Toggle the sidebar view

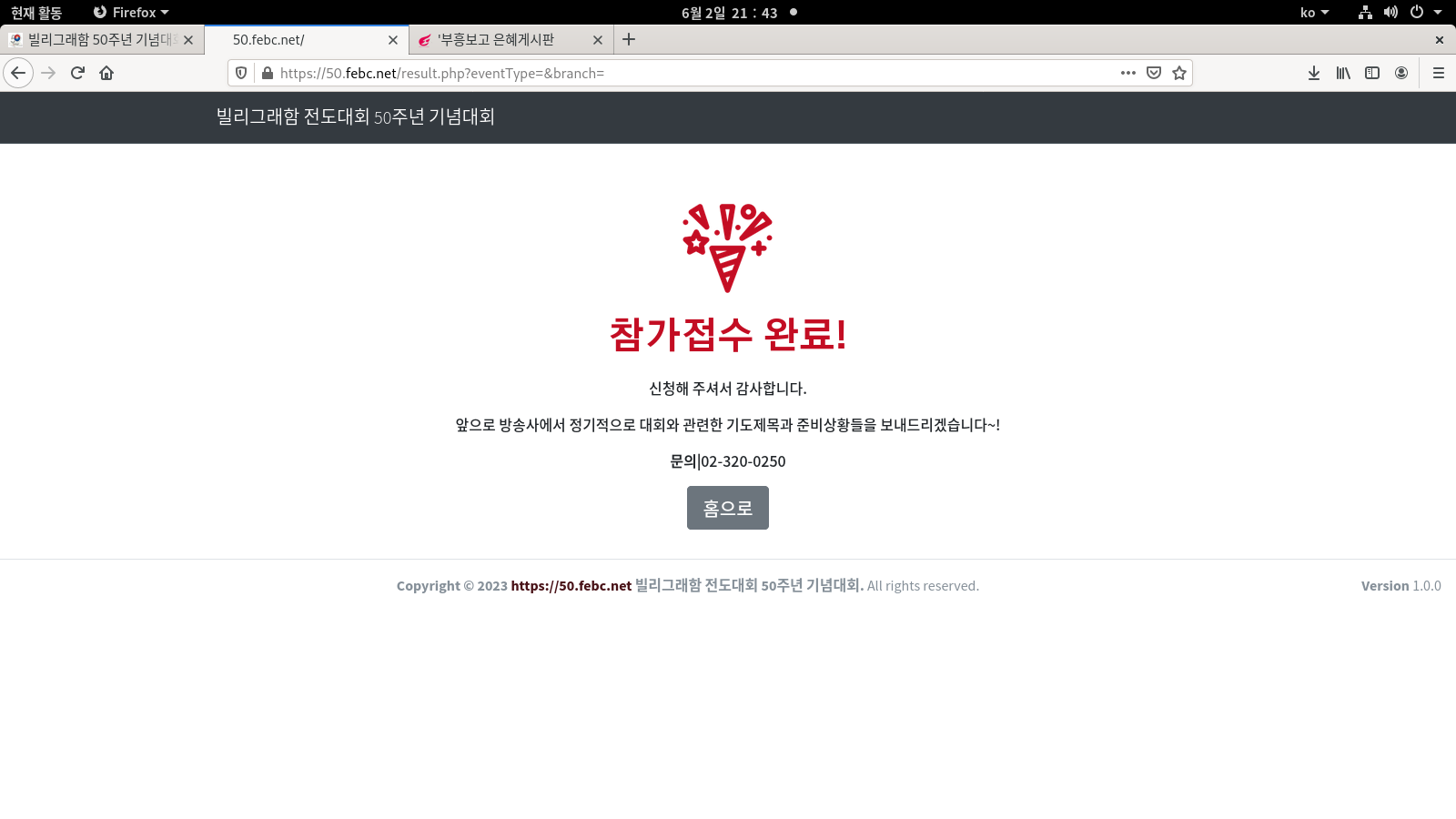tap(1372, 73)
